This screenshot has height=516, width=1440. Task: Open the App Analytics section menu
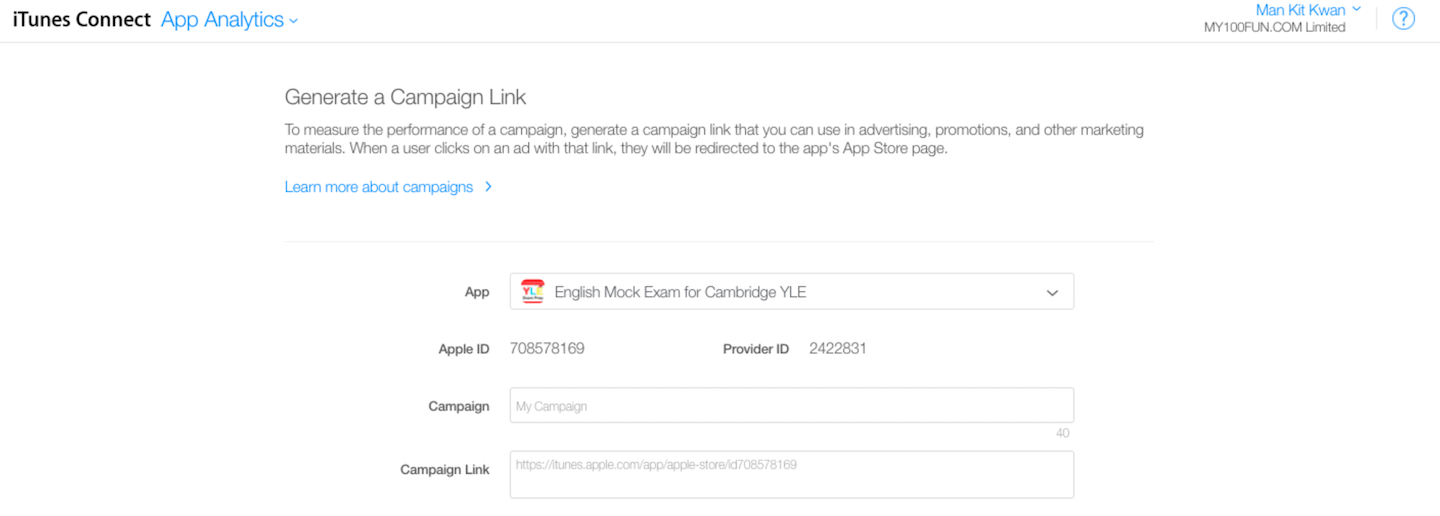[x=222, y=20]
